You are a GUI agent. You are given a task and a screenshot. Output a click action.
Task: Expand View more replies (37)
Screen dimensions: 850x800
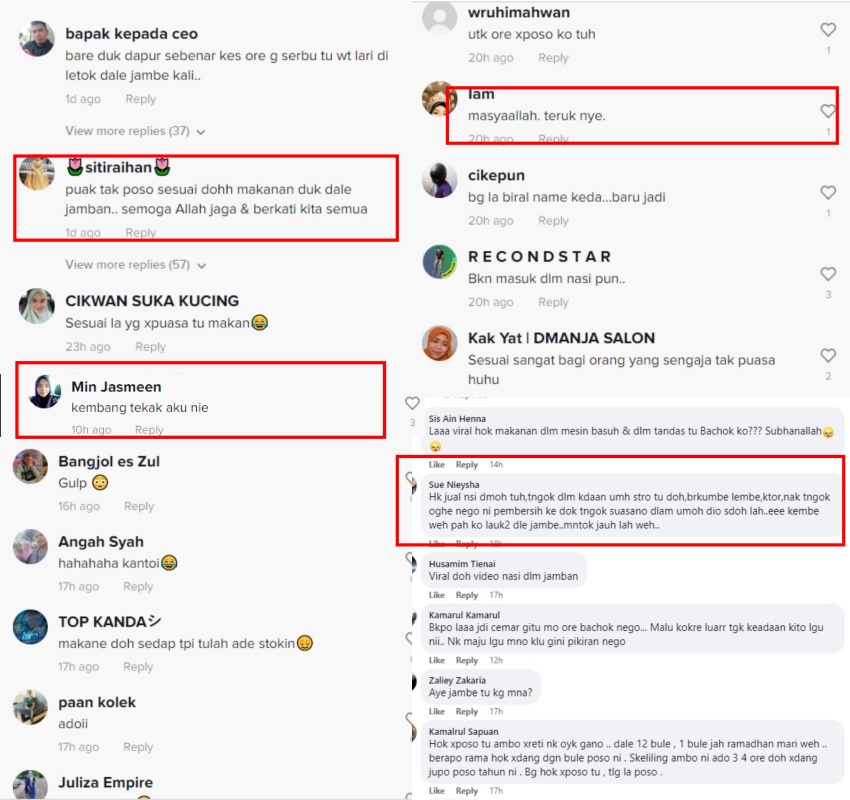pos(135,131)
